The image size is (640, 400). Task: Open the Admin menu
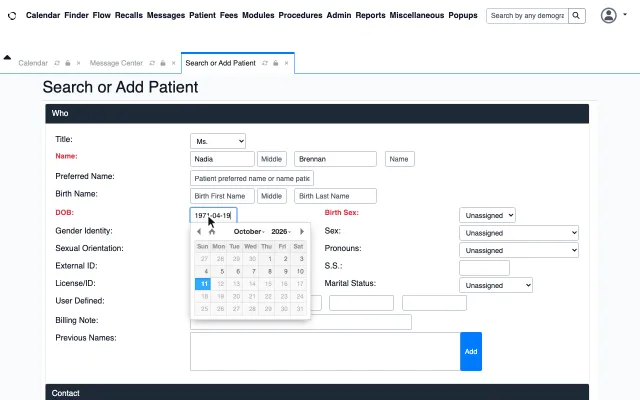tap(339, 15)
